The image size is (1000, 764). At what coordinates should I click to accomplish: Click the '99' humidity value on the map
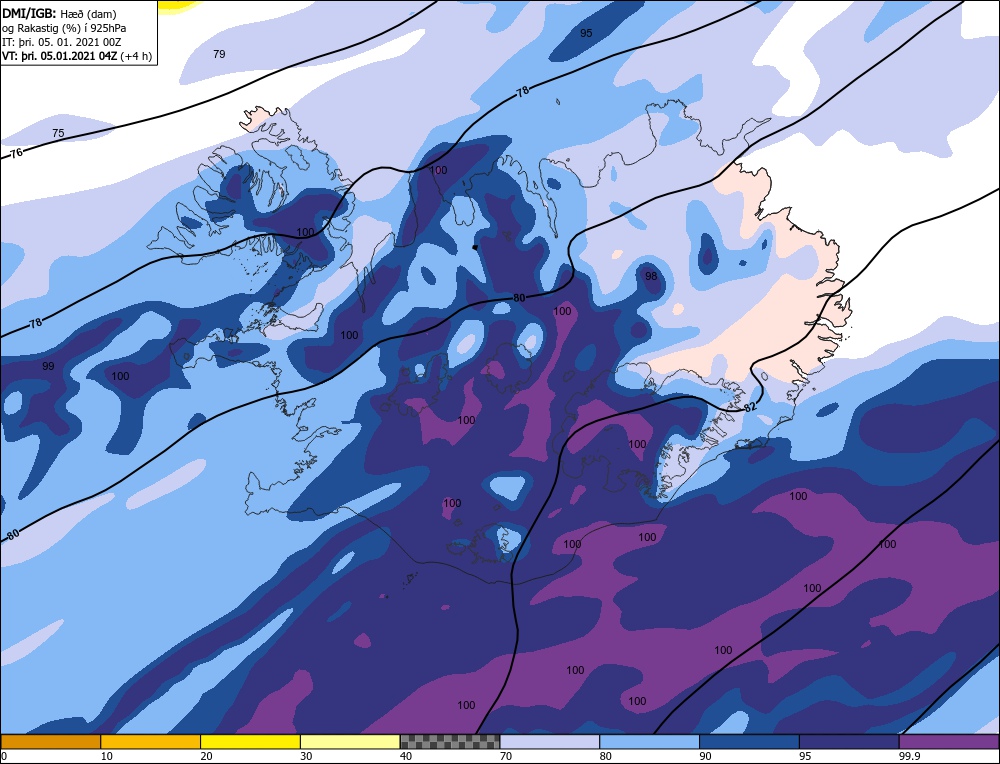coord(48,366)
